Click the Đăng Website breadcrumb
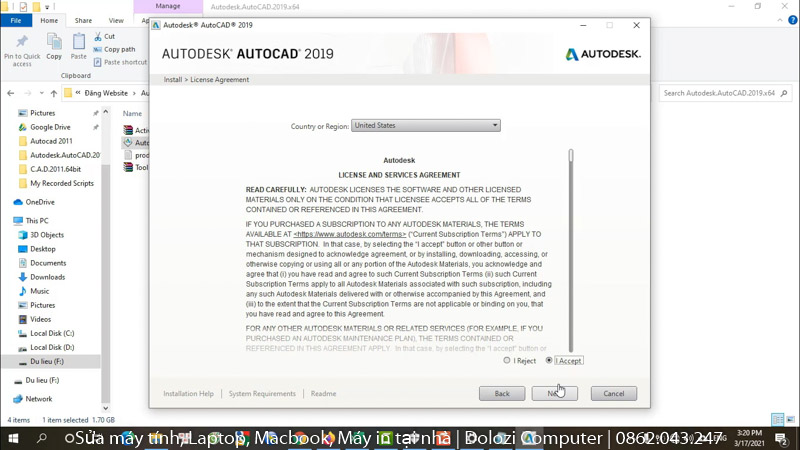Viewport: 800px width, 450px height. pyautogui.click(x=106, y=93)
